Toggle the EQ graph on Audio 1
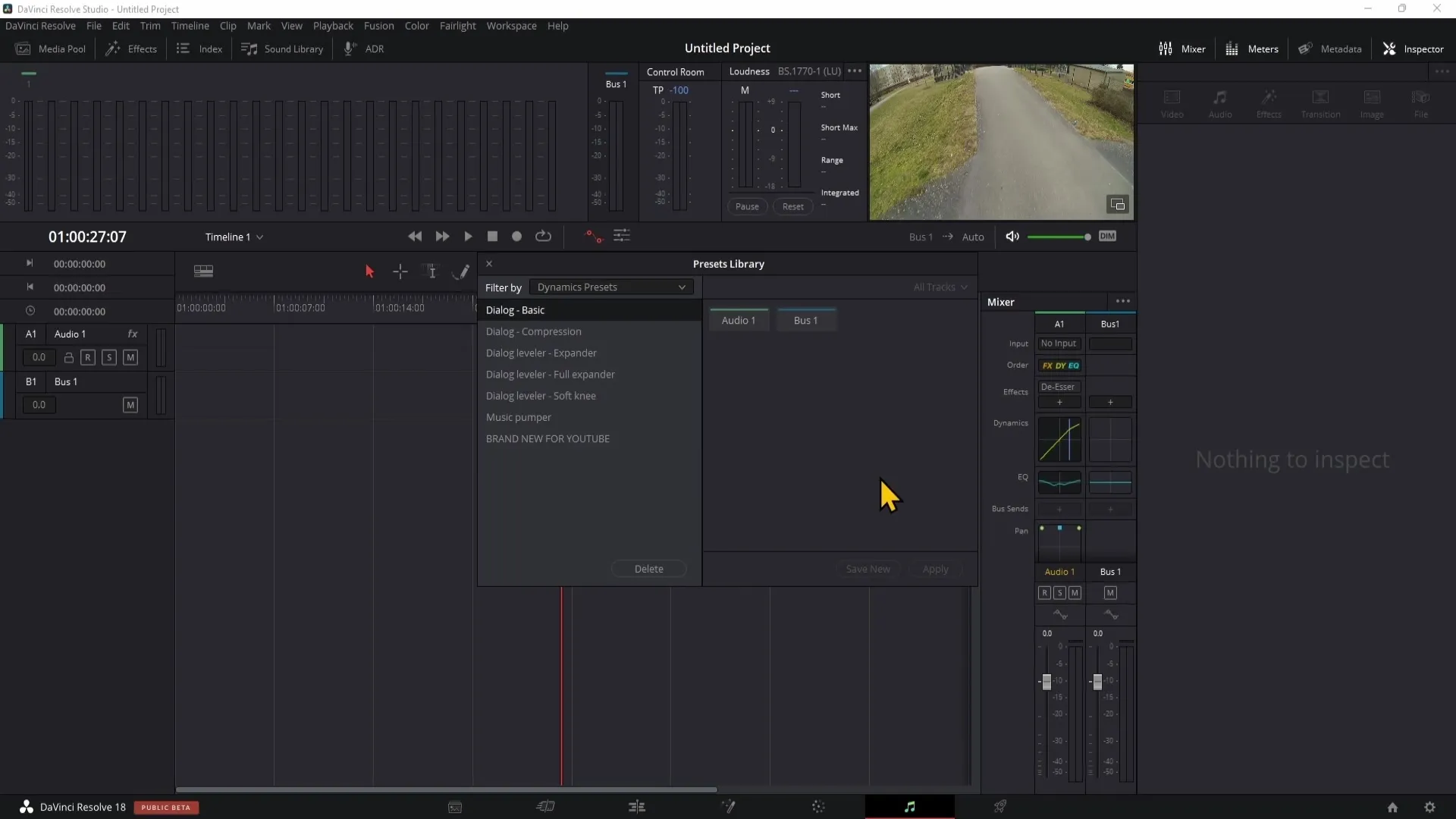This screenshot has height=819, width=1456. (x=1059, y=484)
